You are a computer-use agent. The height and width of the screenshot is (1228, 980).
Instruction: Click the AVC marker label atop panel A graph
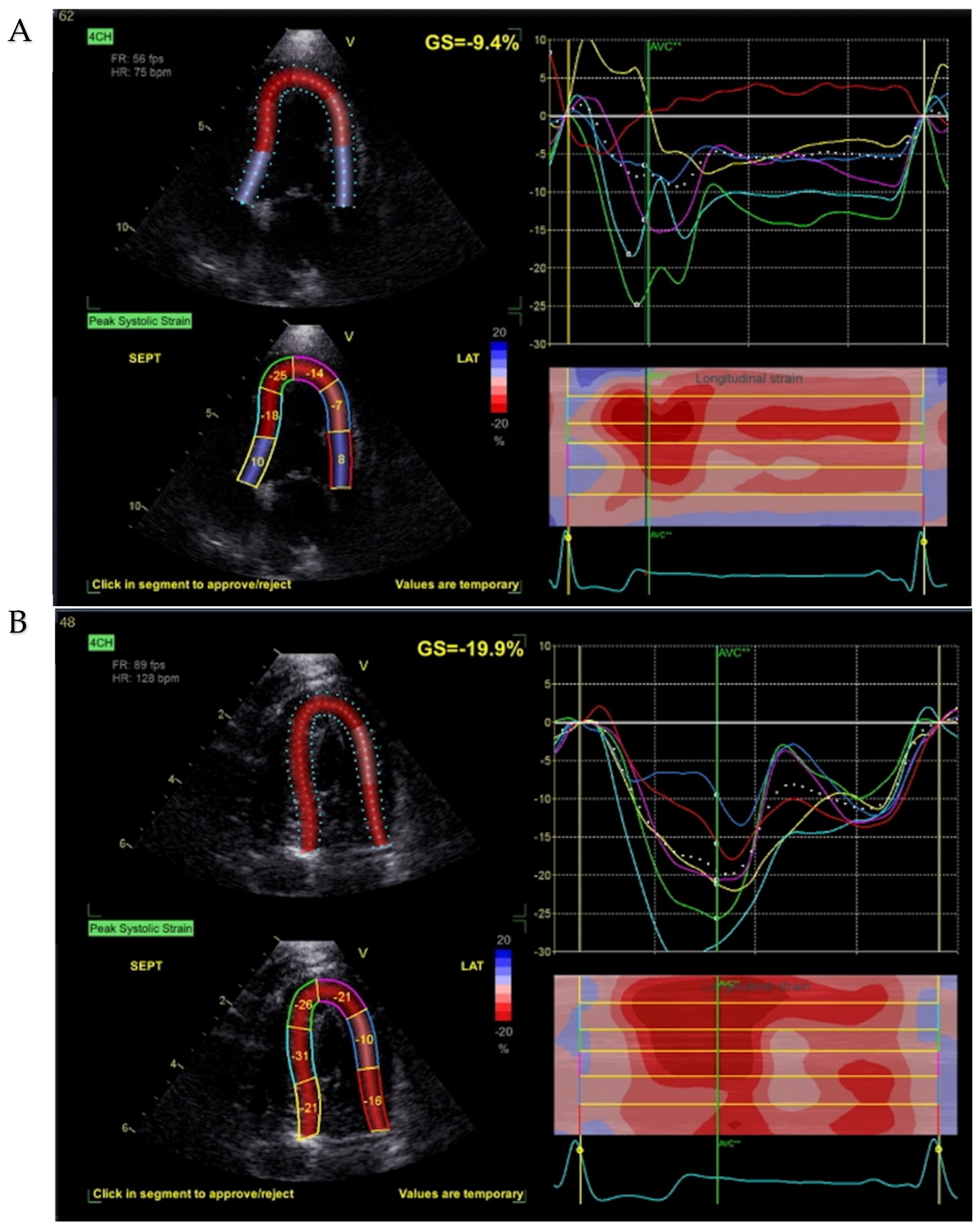[665, 47]
